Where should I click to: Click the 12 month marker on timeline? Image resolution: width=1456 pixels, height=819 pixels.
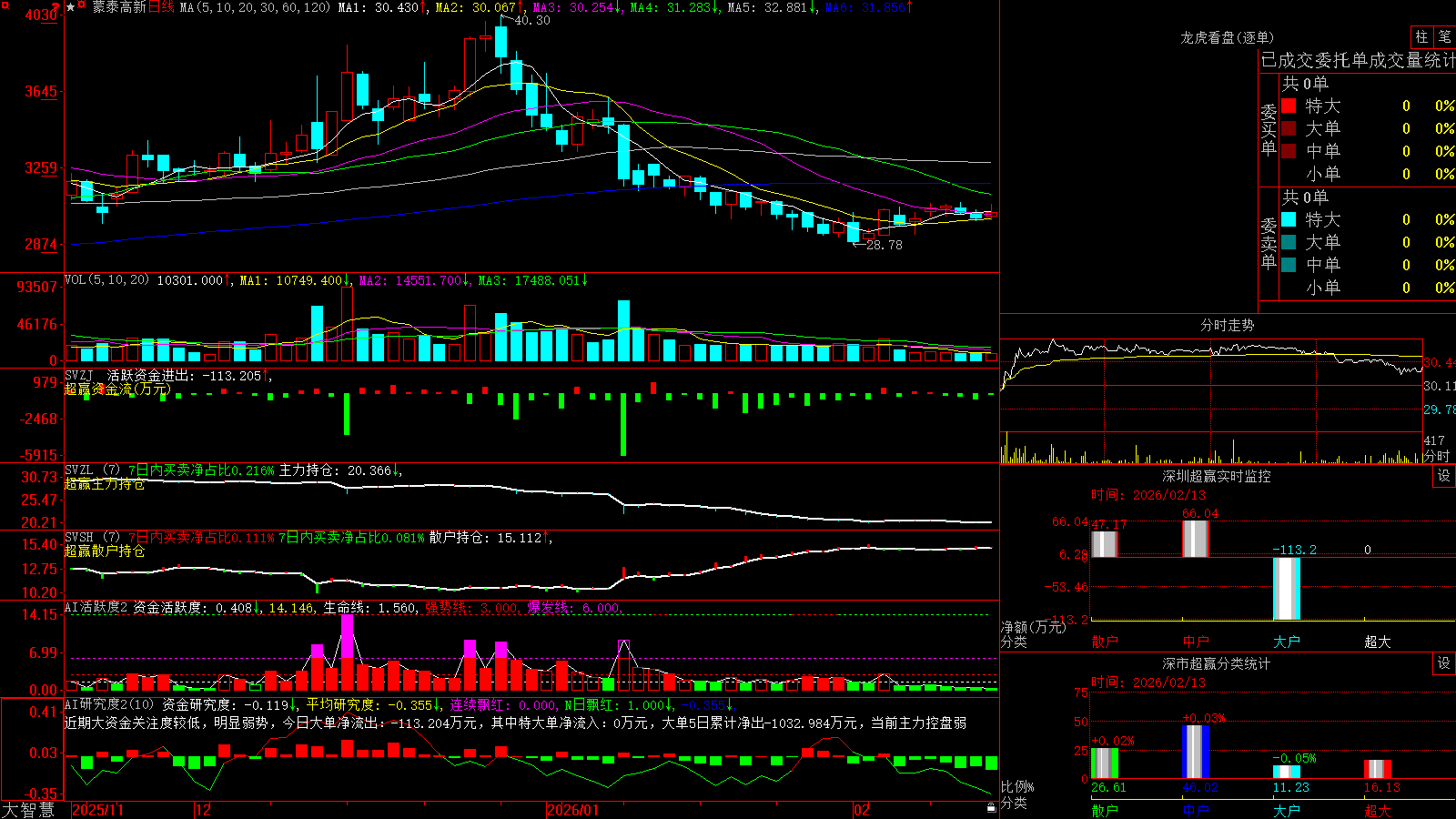(204, 810)
